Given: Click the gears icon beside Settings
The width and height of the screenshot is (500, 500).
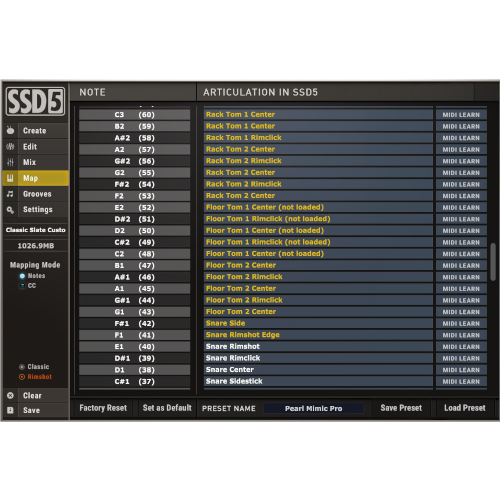Looking at the screenshot, I should click(11, 210).
